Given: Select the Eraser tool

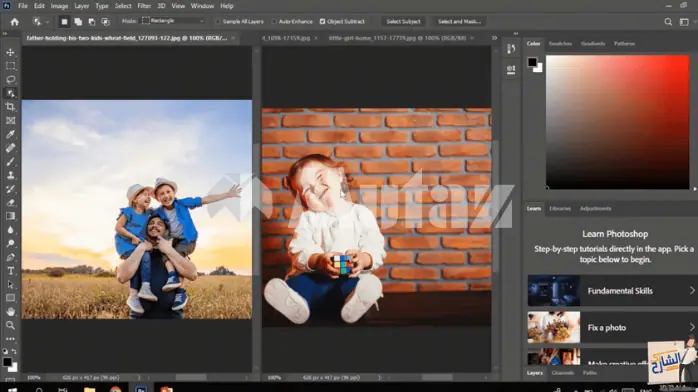Looking at the screenshot, I should pos(10,202).
